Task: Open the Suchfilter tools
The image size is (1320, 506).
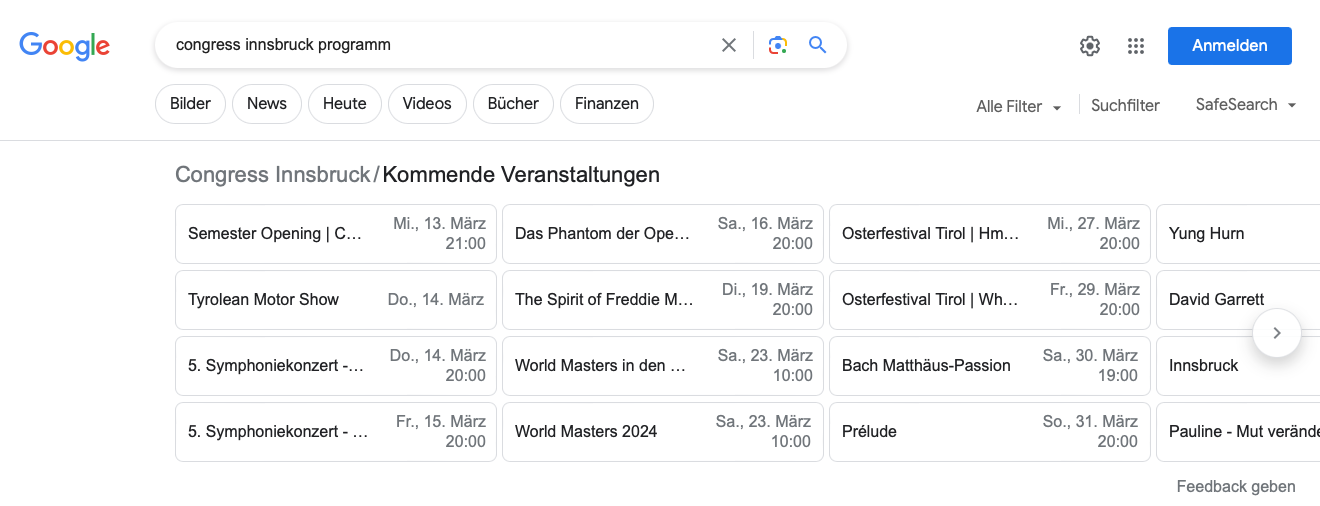Action: tap(1125, 106)
